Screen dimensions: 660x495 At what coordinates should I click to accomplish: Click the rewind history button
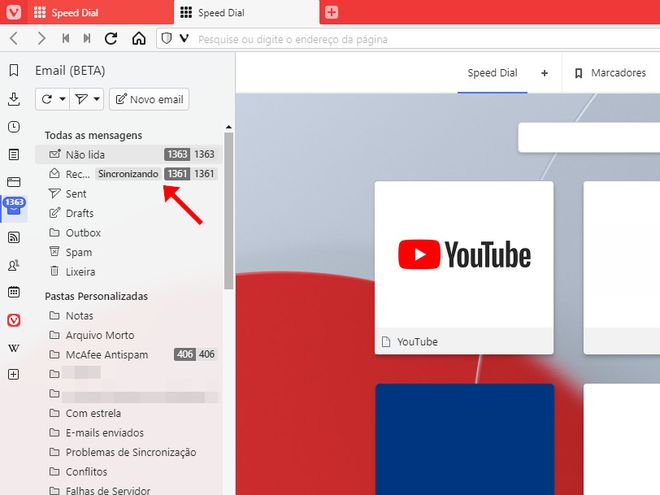[66, 39]
